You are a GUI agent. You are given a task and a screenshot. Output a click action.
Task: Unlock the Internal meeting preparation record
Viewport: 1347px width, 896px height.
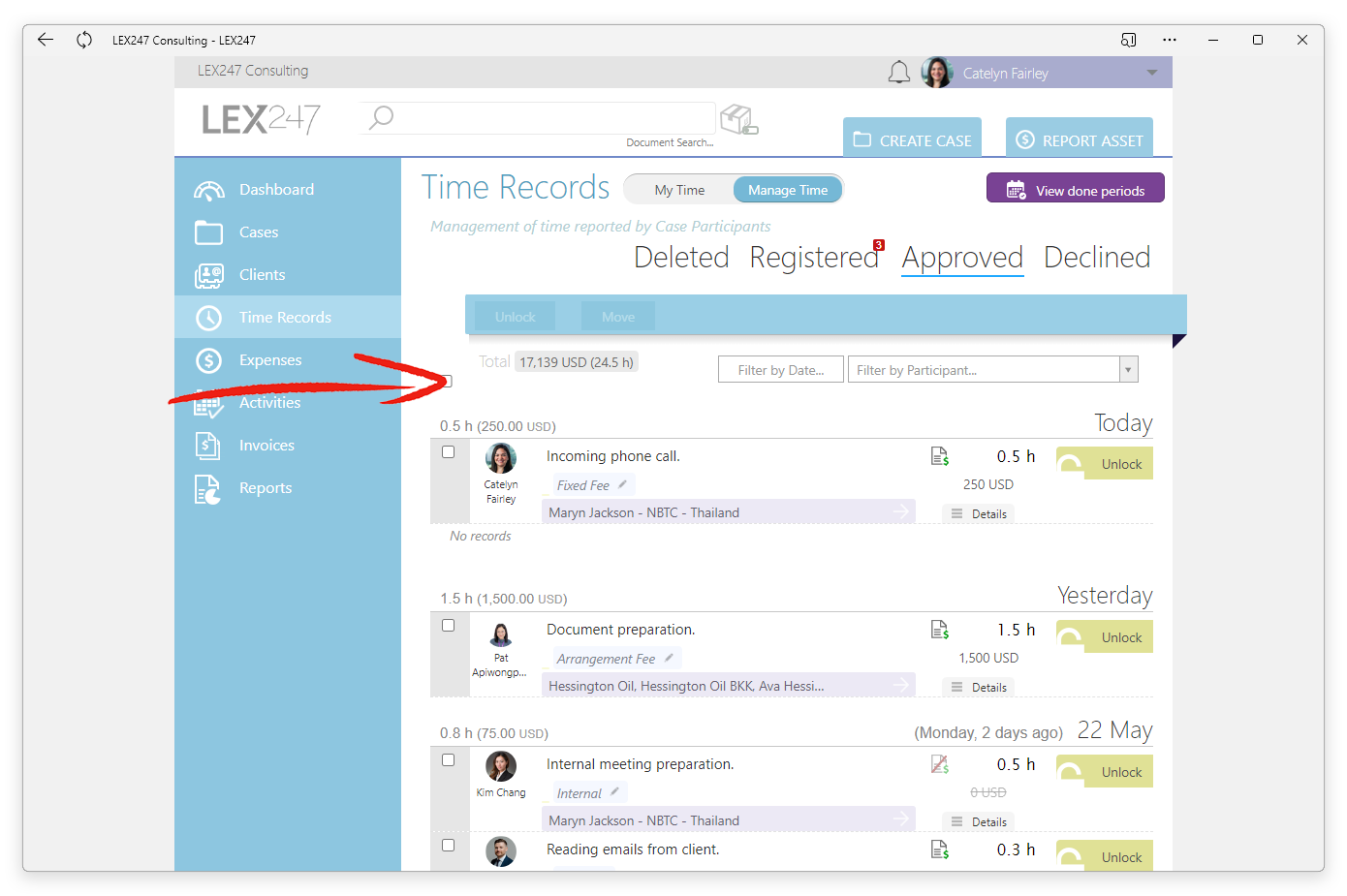coord(1105,772)
